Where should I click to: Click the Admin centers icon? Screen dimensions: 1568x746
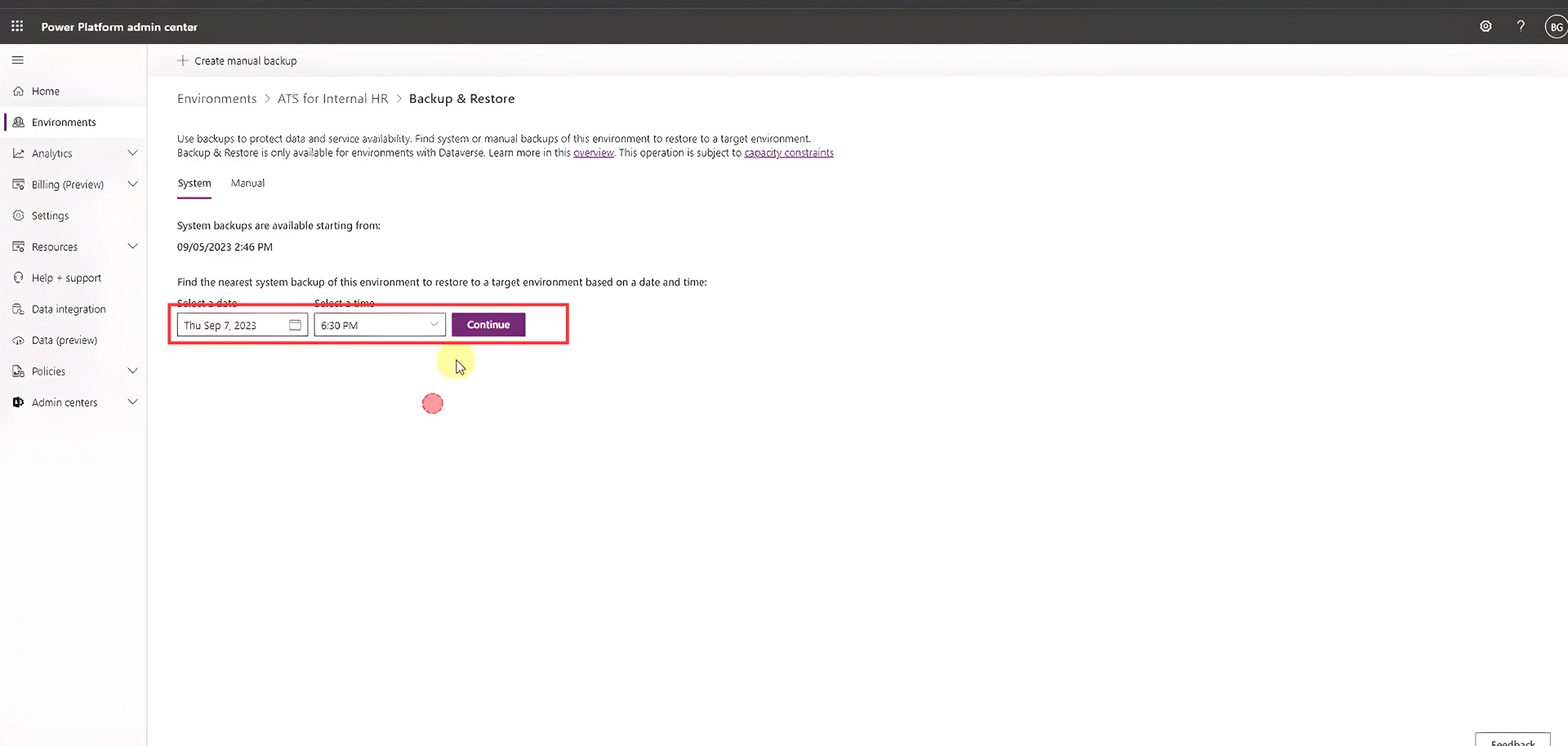coord(19,402)
